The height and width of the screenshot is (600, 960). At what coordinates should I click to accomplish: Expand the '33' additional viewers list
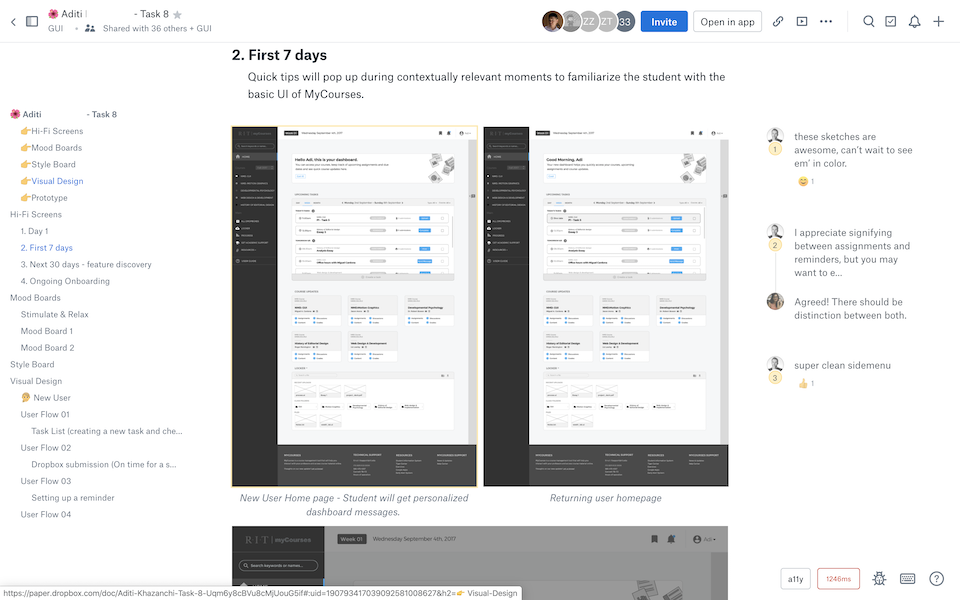point(625,22)
